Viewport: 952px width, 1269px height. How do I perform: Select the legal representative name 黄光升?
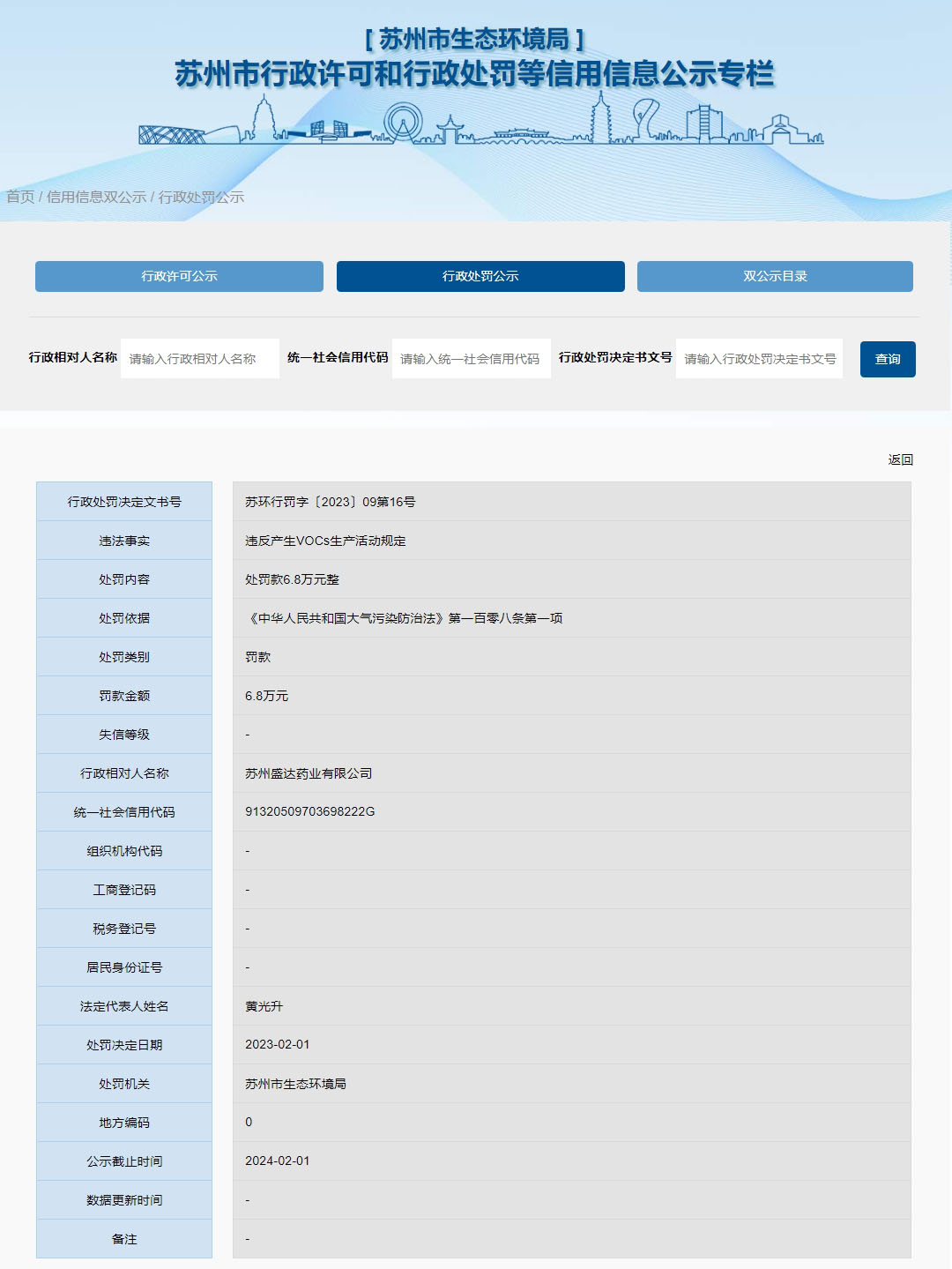coord(264,1006)
